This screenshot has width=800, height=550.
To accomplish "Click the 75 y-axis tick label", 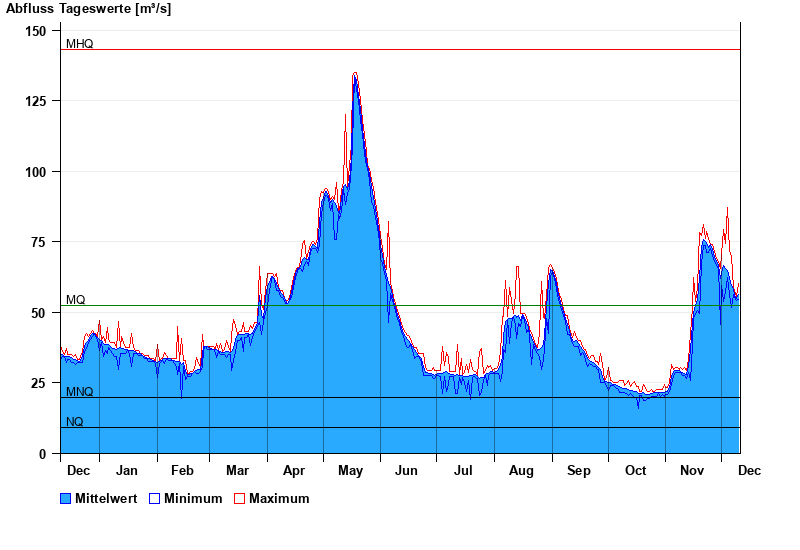I will (39, 242).
